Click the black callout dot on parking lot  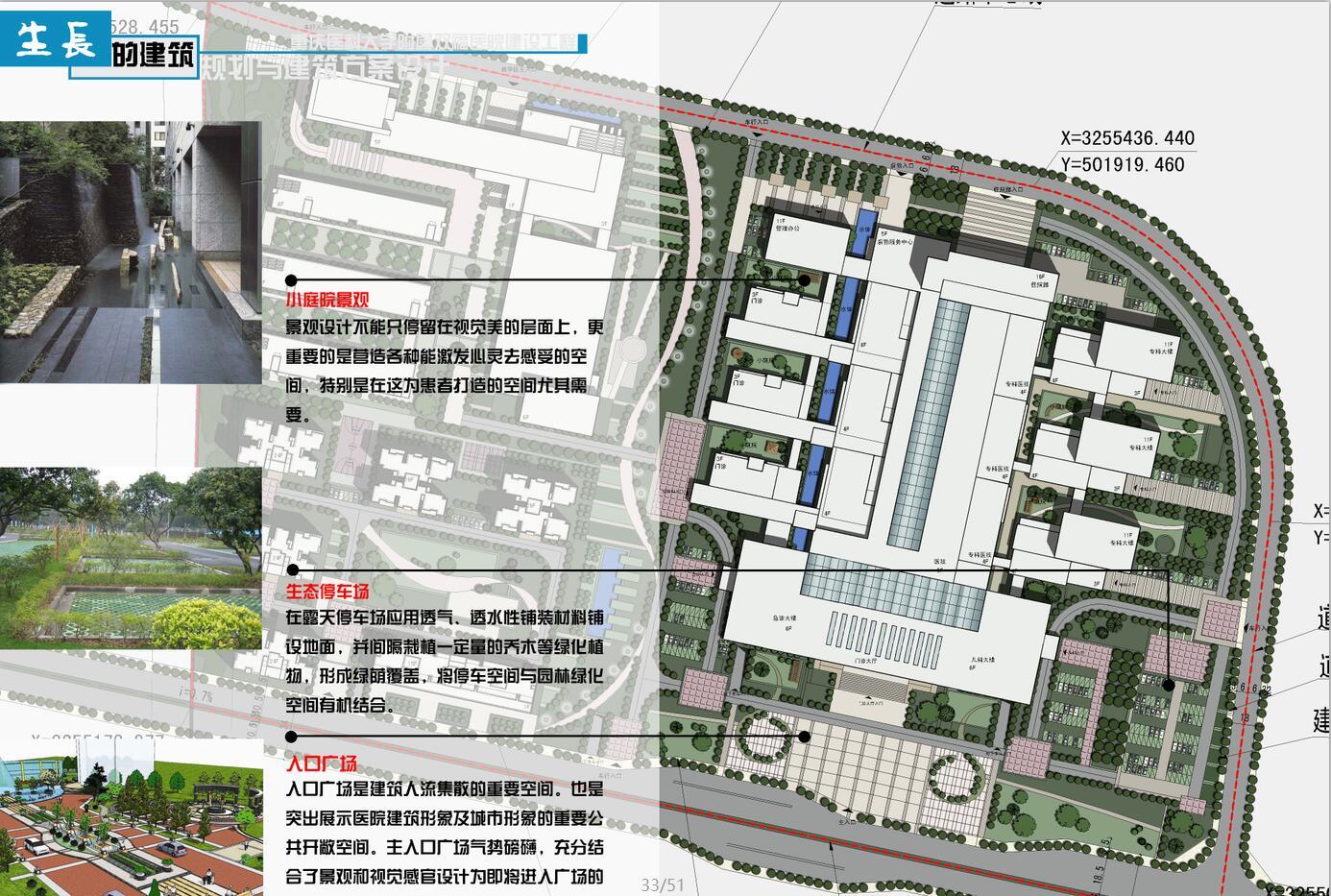pos(1169,685)
